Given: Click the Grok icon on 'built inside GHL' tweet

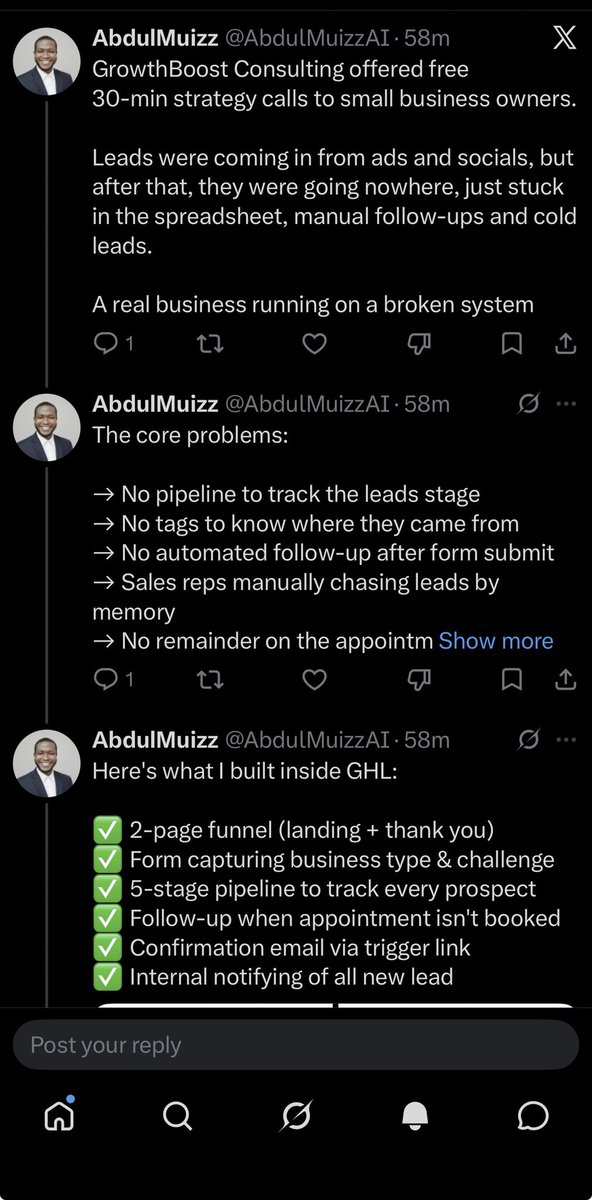Looking at the screenshot, I should point(530,740).
